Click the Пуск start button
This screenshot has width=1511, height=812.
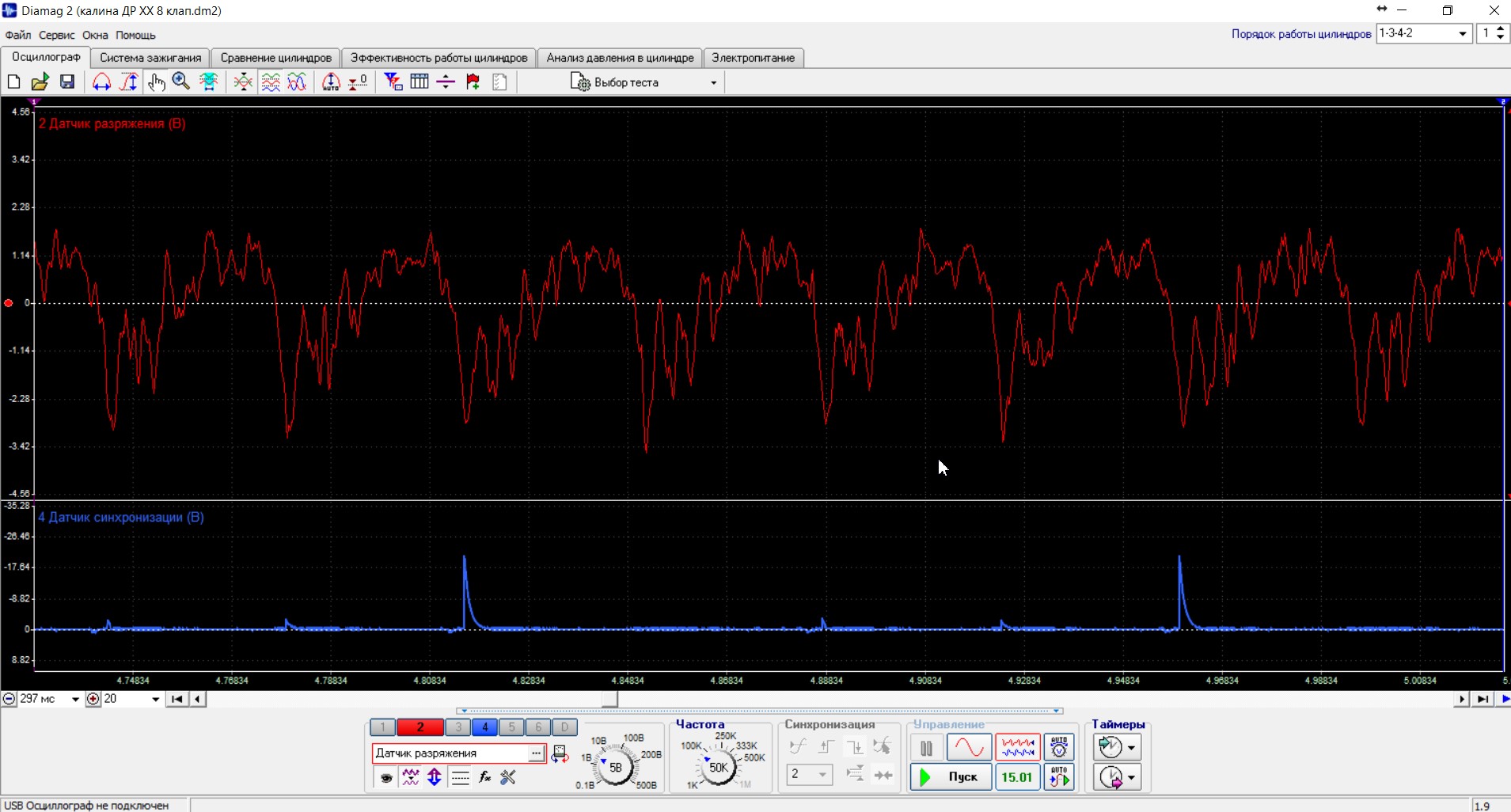tap(950, 777)
